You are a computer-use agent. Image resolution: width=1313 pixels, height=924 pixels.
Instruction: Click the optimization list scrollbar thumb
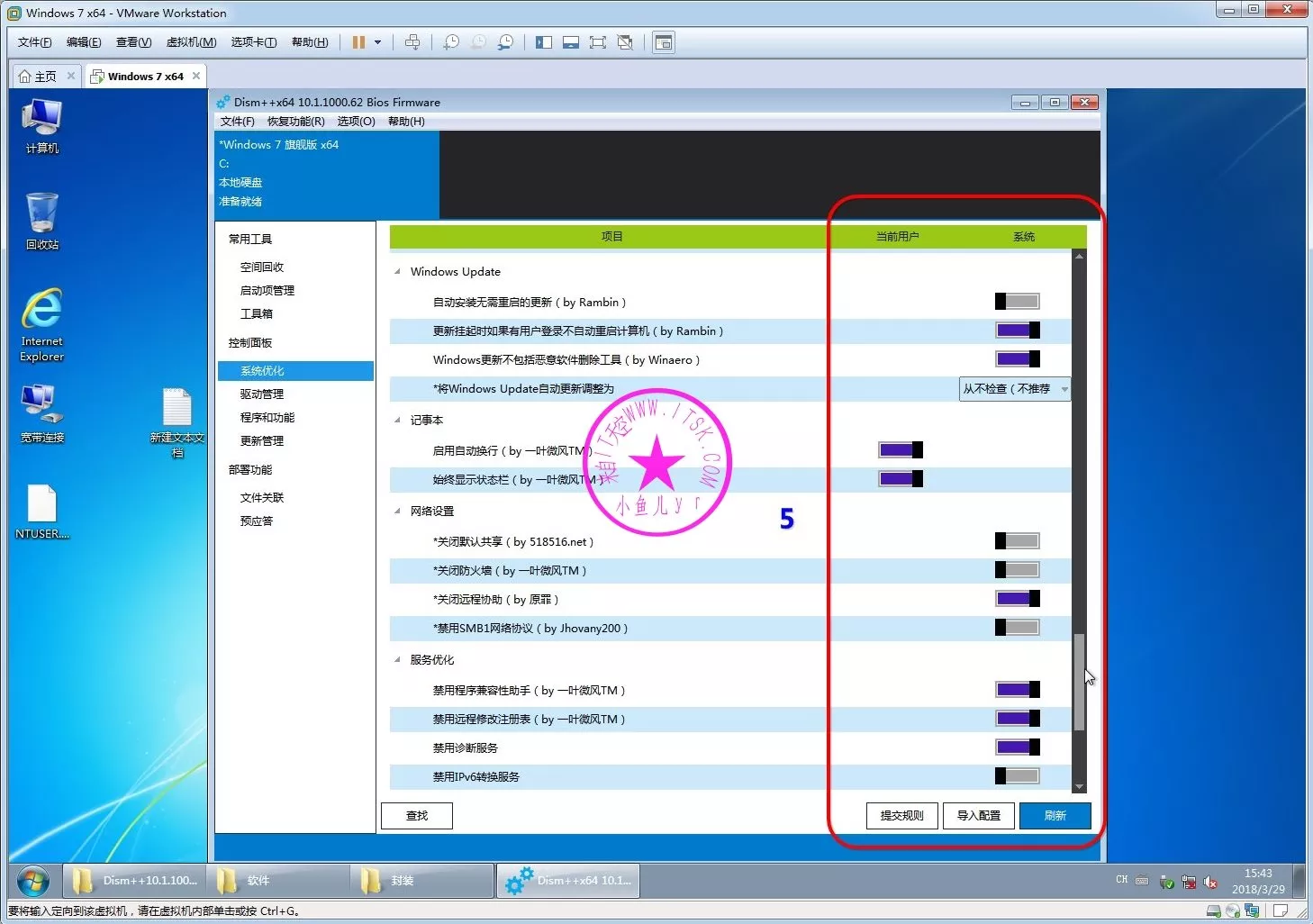click(1079, 682)
